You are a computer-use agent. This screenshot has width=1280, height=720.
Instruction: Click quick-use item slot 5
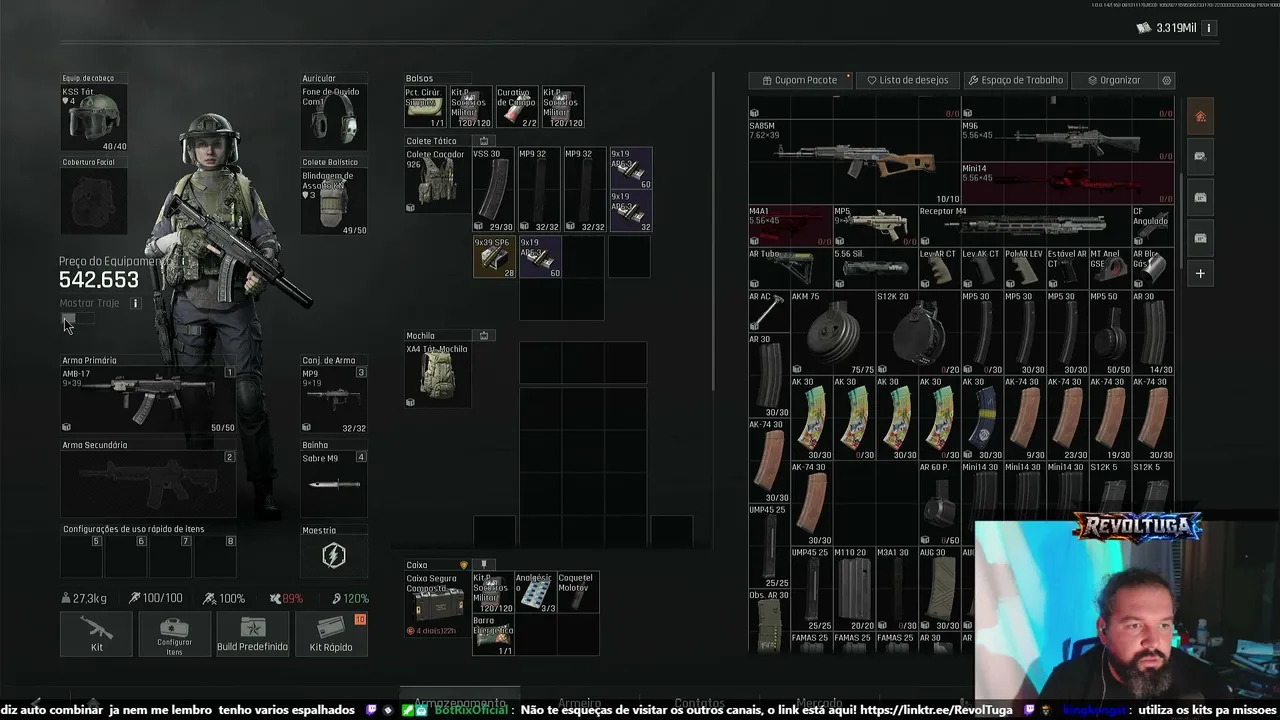tap(82, 556)
